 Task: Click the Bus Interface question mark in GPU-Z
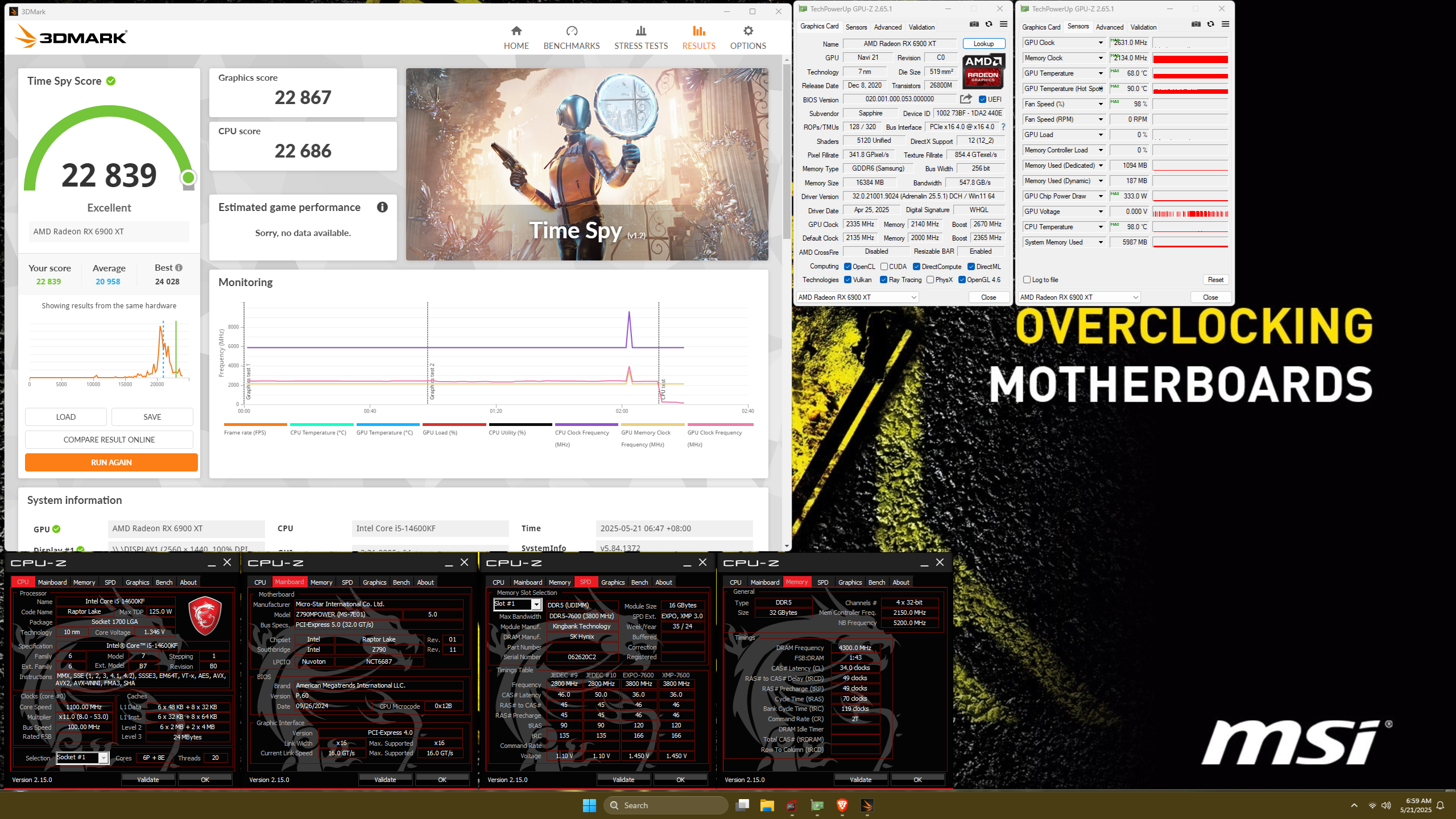pos(1003,127)
